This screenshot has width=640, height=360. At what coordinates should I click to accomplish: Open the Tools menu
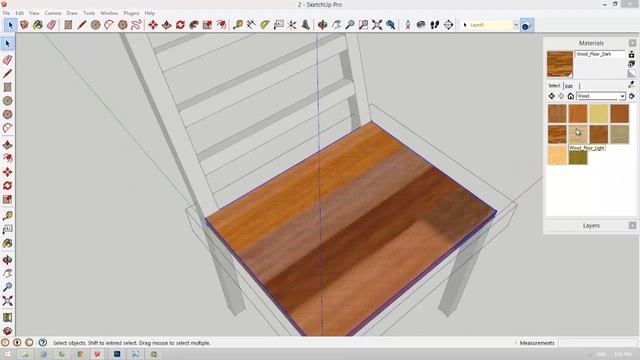click(x=89, y=13)
